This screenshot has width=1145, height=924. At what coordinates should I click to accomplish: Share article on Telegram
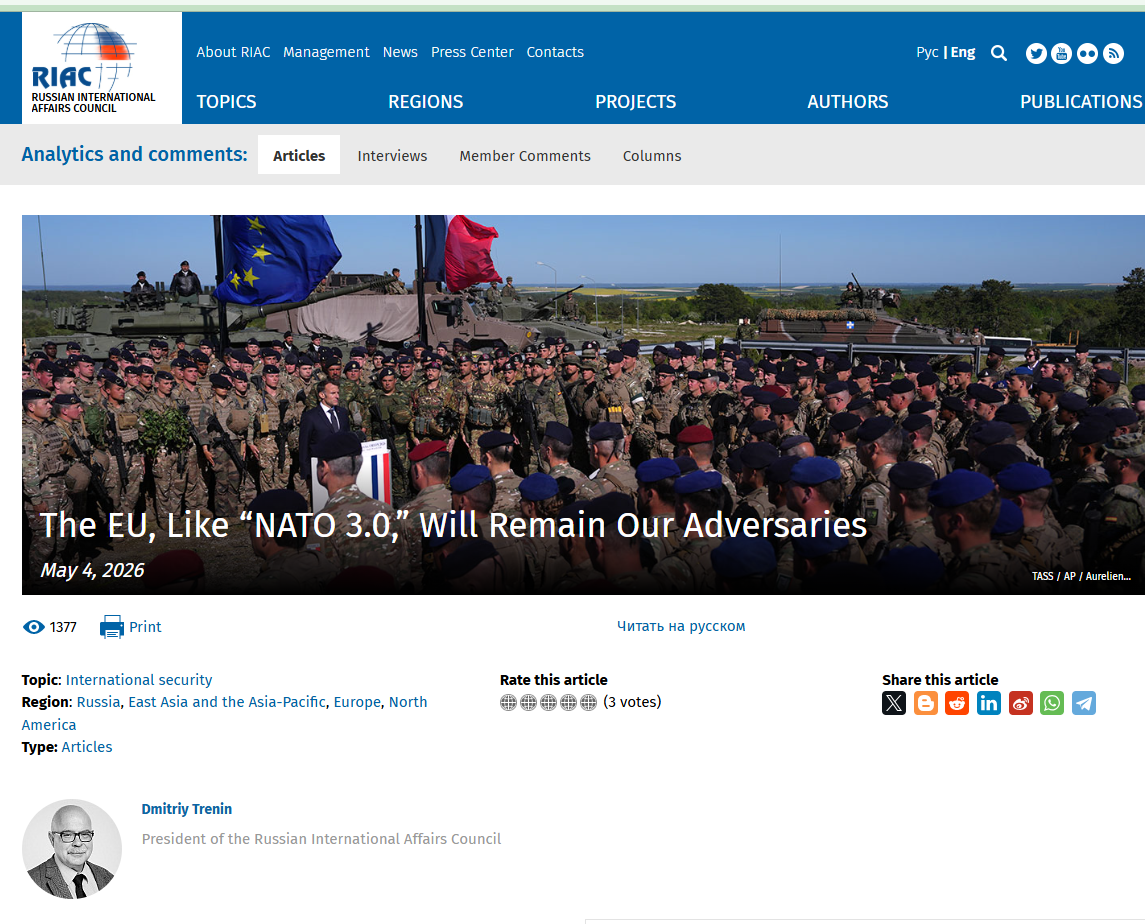(x=1084, y=703)
